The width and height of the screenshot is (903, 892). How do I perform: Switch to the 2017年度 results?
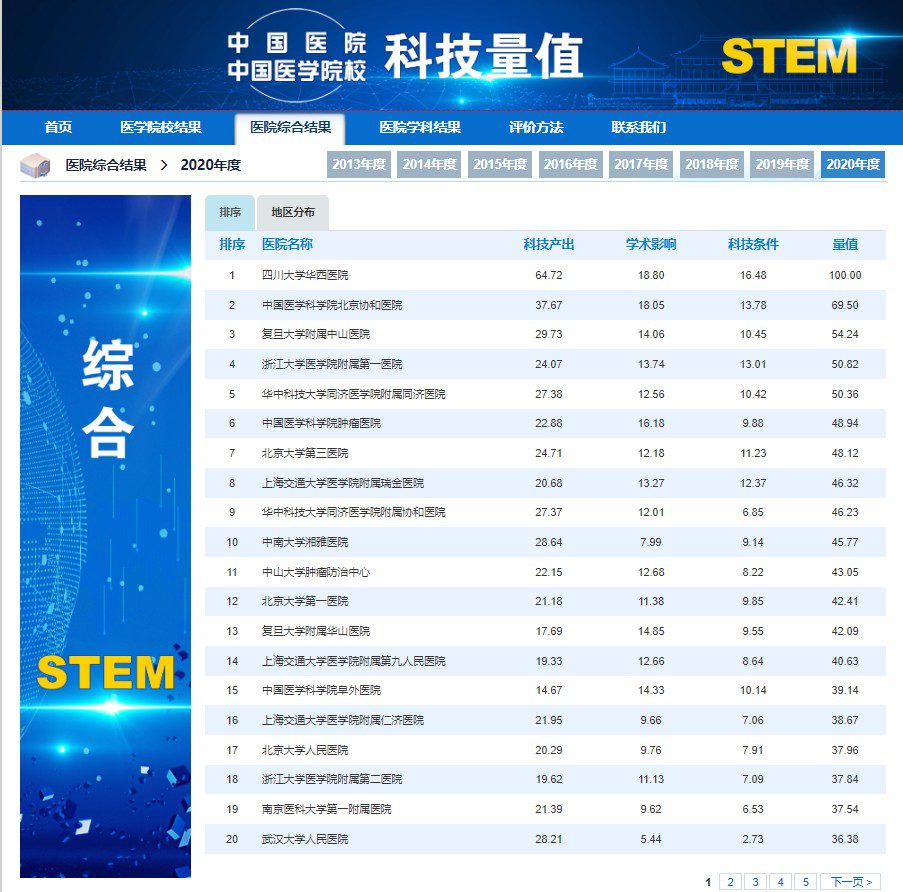pyautogui.click(x=641, y=165)
